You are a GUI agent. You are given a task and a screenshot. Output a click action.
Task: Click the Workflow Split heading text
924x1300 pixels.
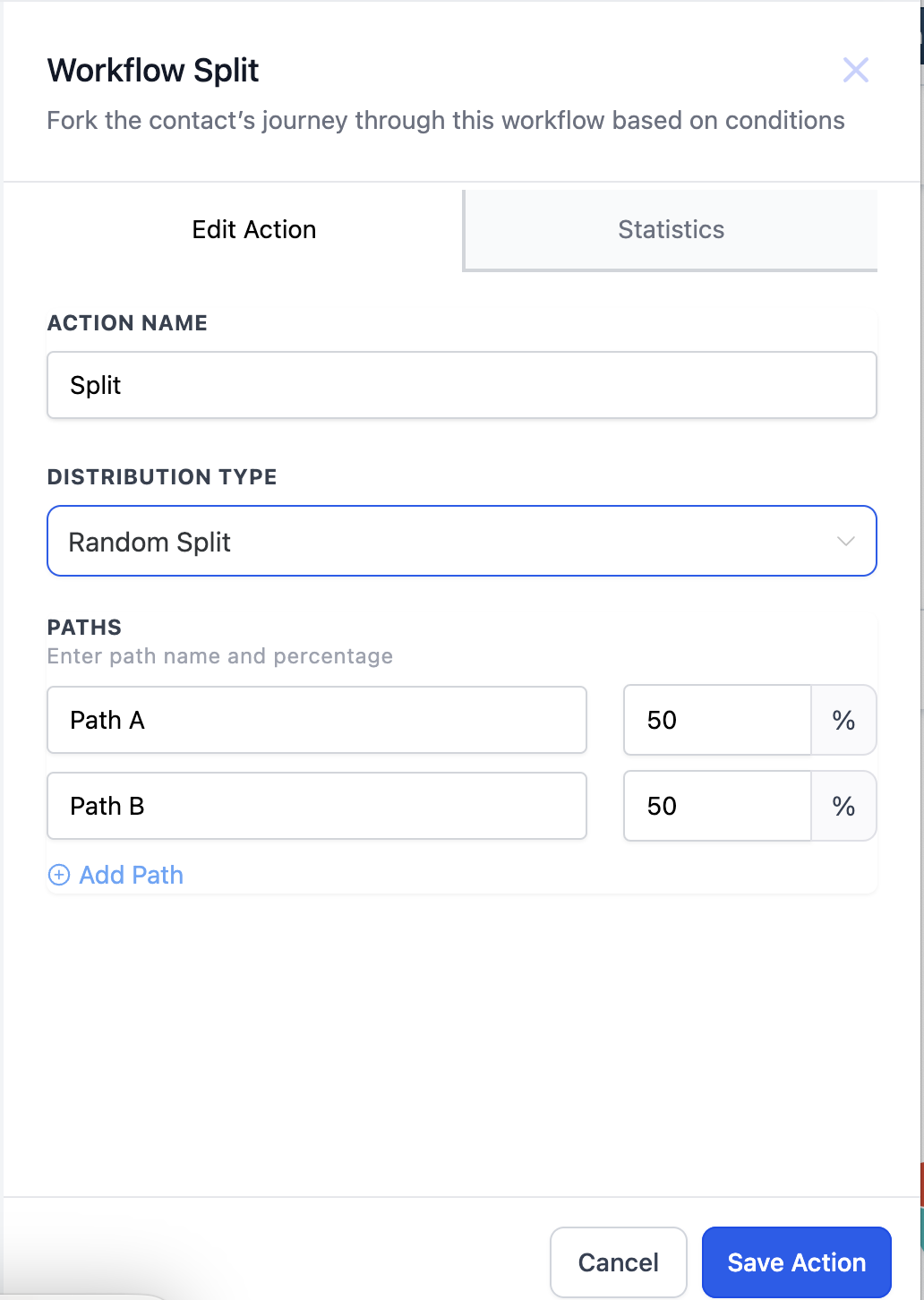[153, 70]
